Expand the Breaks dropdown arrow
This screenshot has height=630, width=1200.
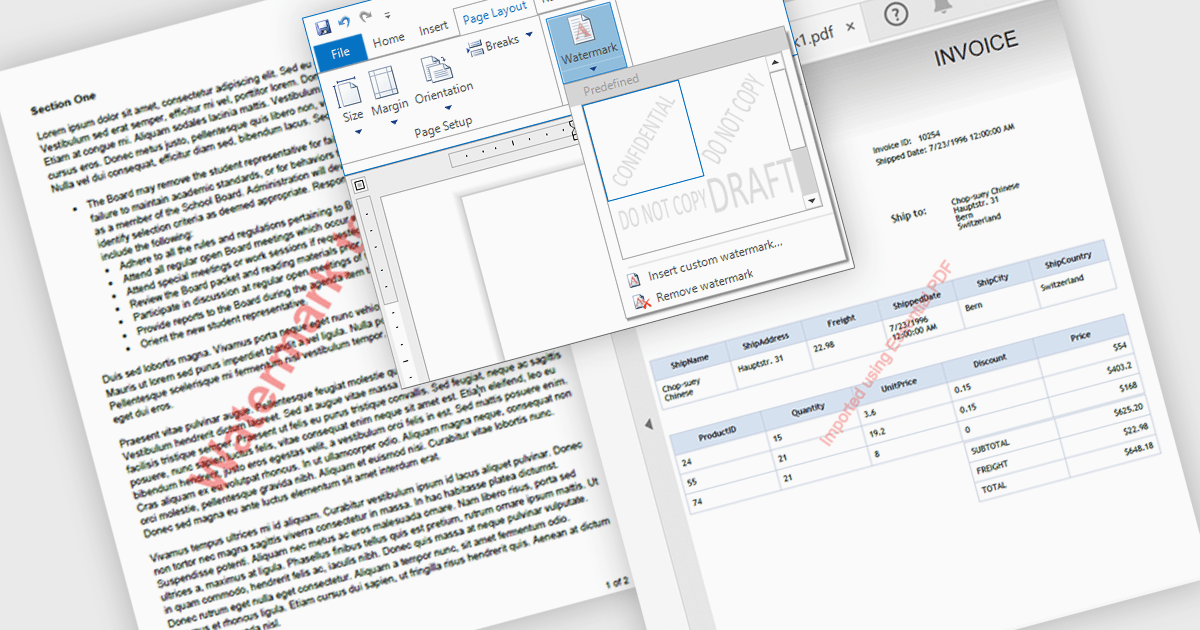coord(529,34)
